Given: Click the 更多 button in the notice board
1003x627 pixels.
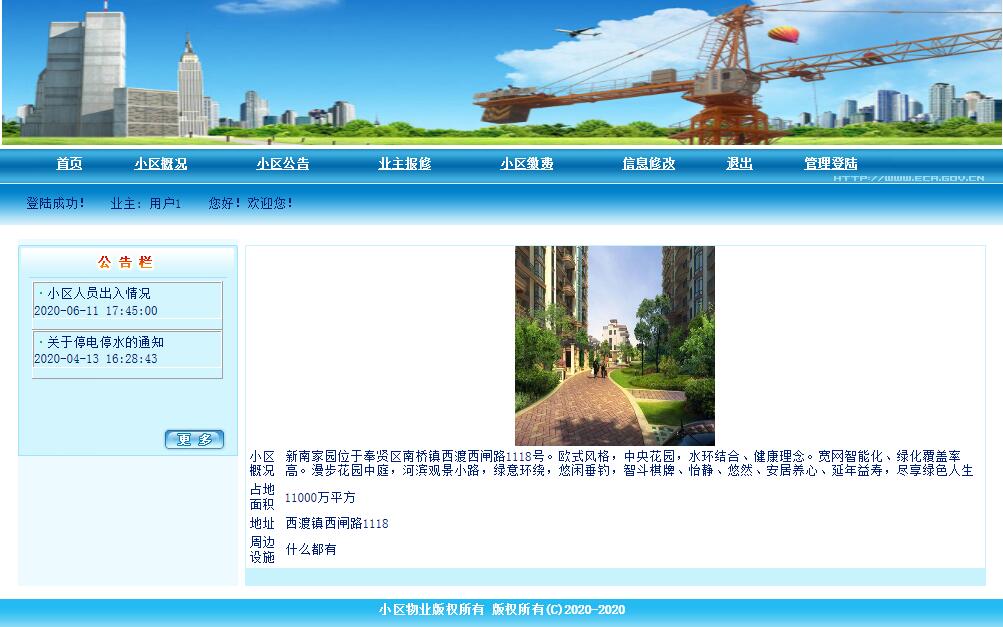Looking at the screenshot, I should (194, 440).
